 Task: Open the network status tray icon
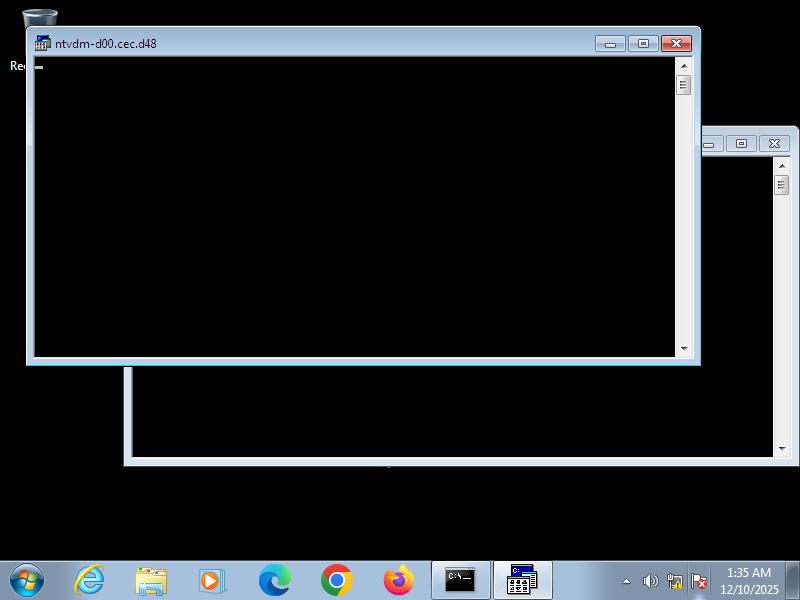[675, 581]
